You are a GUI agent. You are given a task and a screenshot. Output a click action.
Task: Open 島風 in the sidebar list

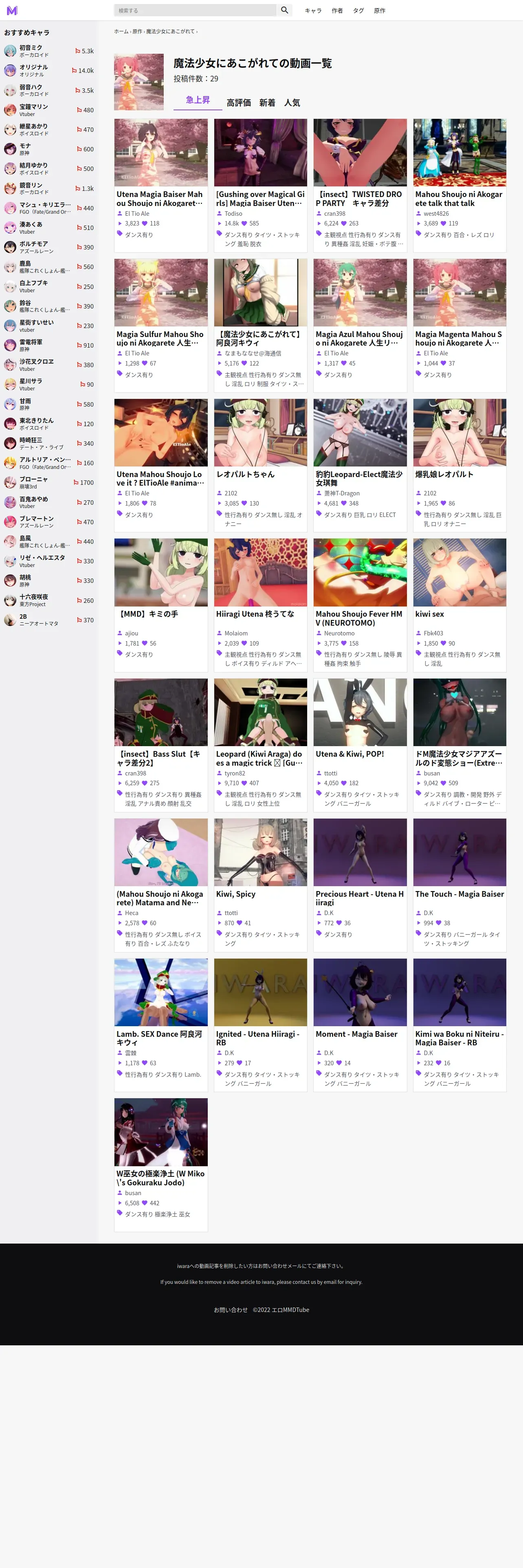(x=49, y=541)
